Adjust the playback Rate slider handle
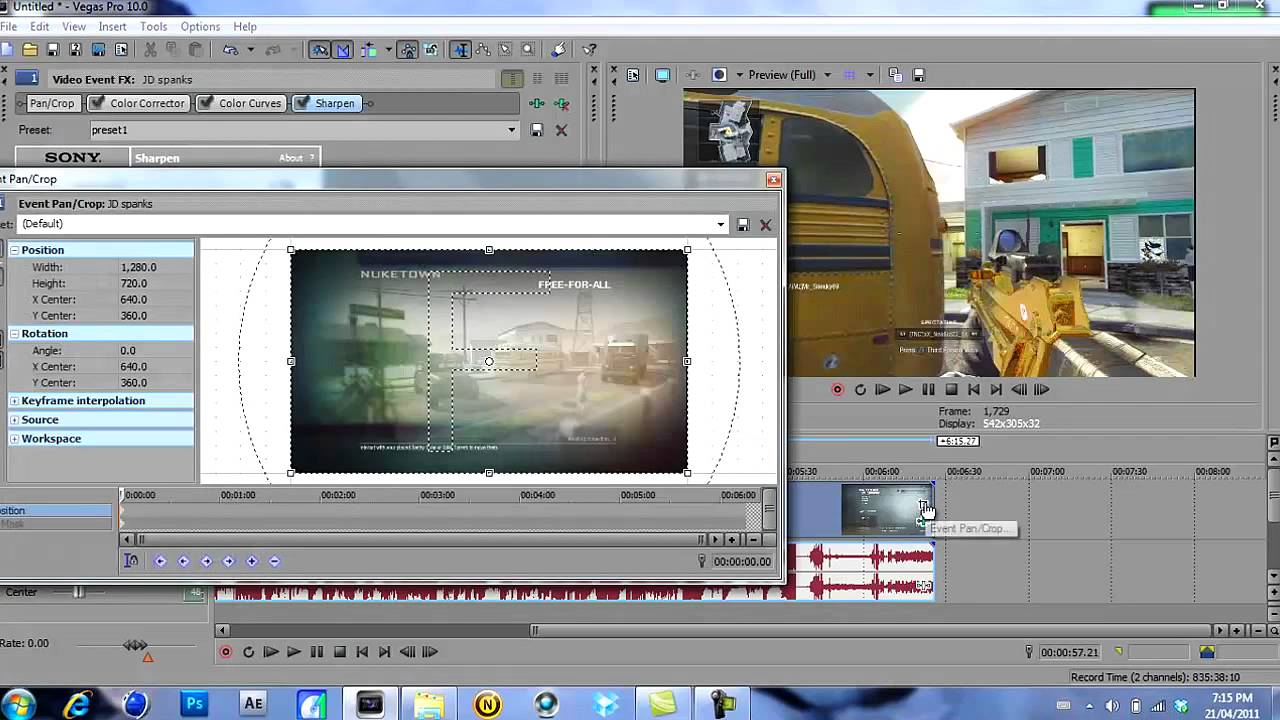Viewport: 1280px width, 720px height. click(x=136, y=645)
